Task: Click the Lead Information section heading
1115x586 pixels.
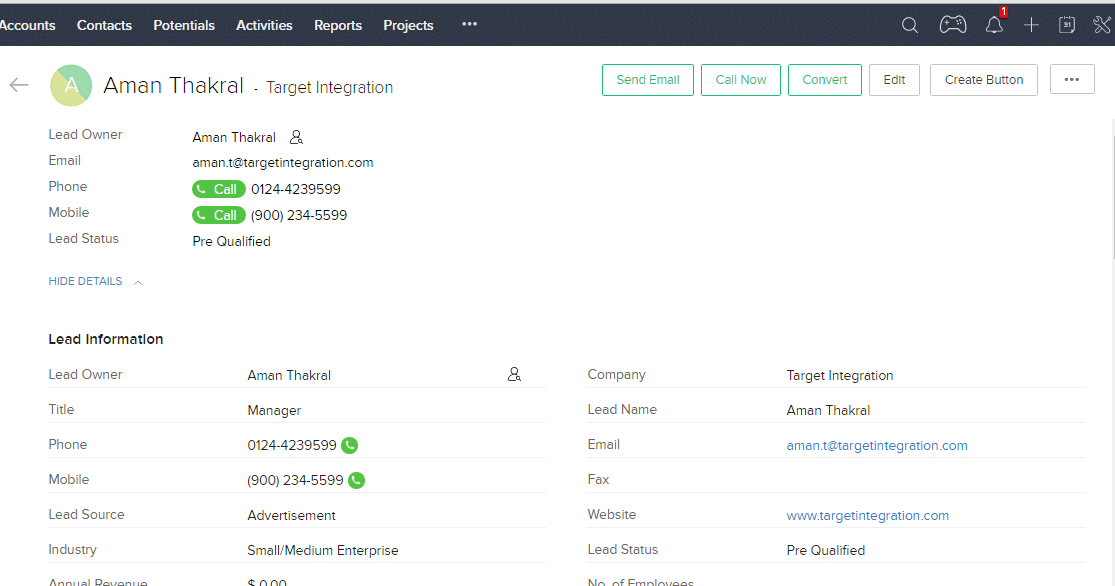Action: [x=106, y=339]
